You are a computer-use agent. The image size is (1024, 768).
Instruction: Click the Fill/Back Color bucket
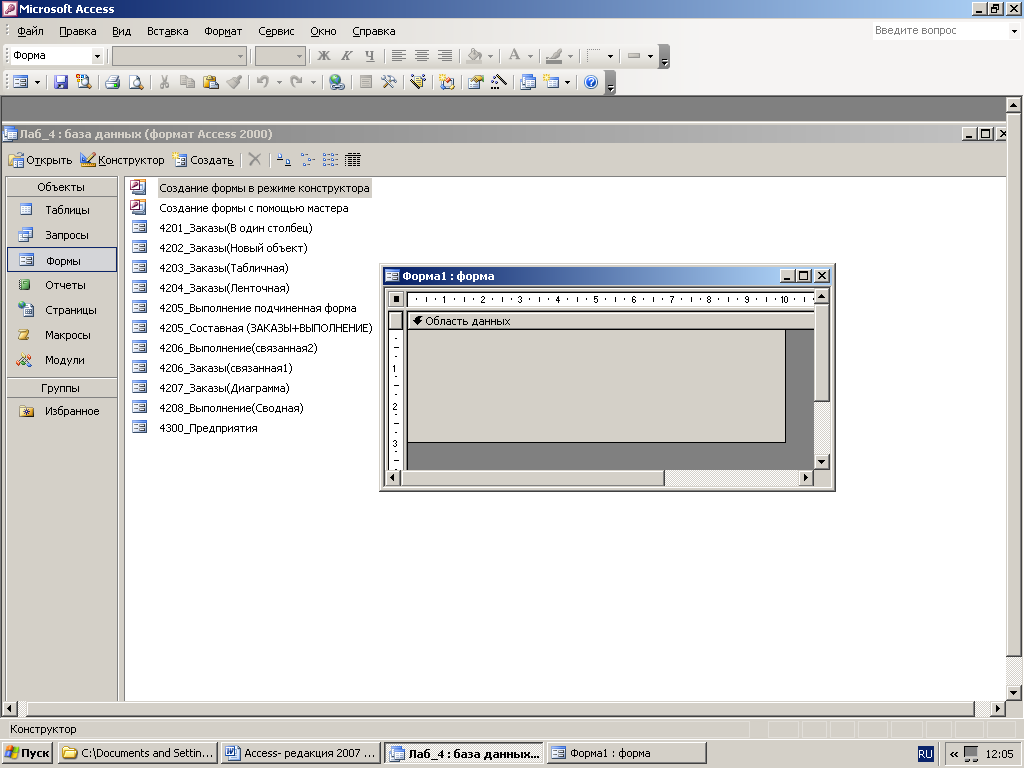475,56
